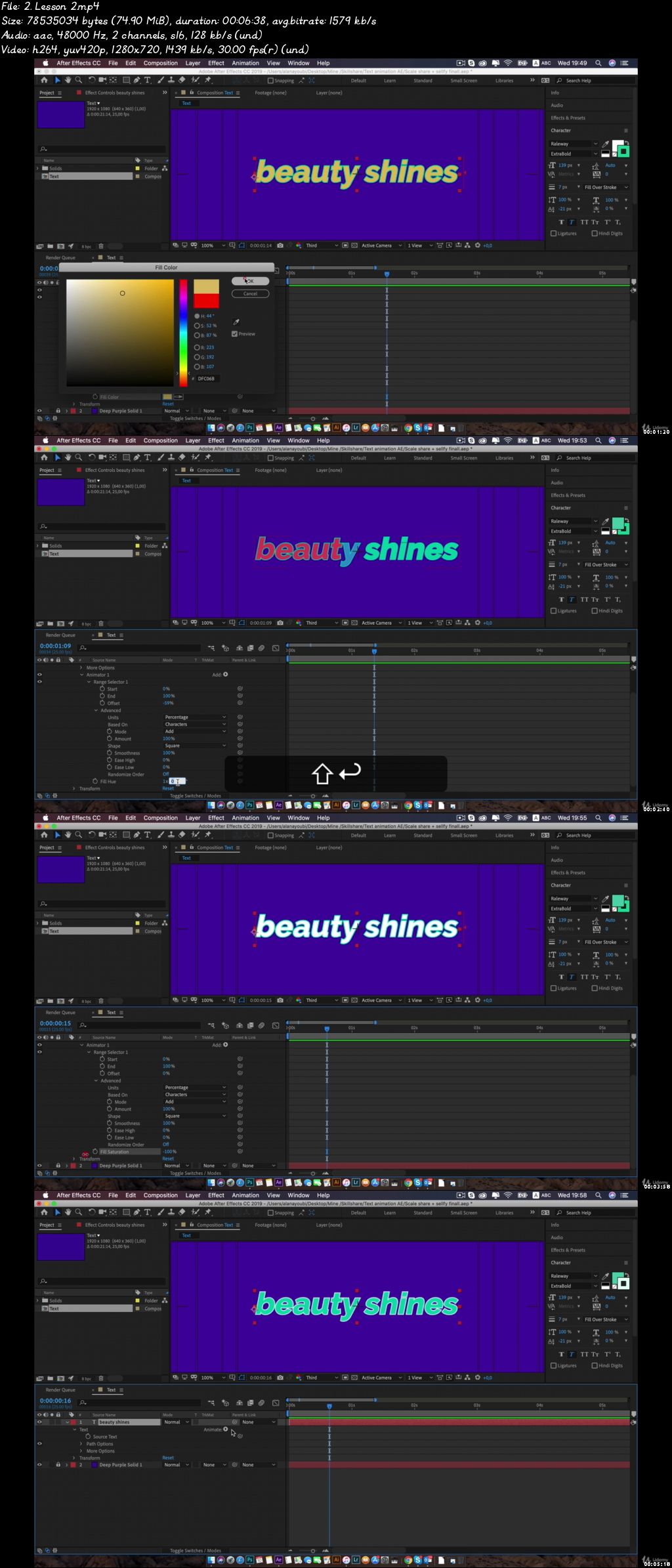Collapse Range Selector 1 in the 19:53 frame
This screenshot has width=672, height=1568.
coord(89,682)
